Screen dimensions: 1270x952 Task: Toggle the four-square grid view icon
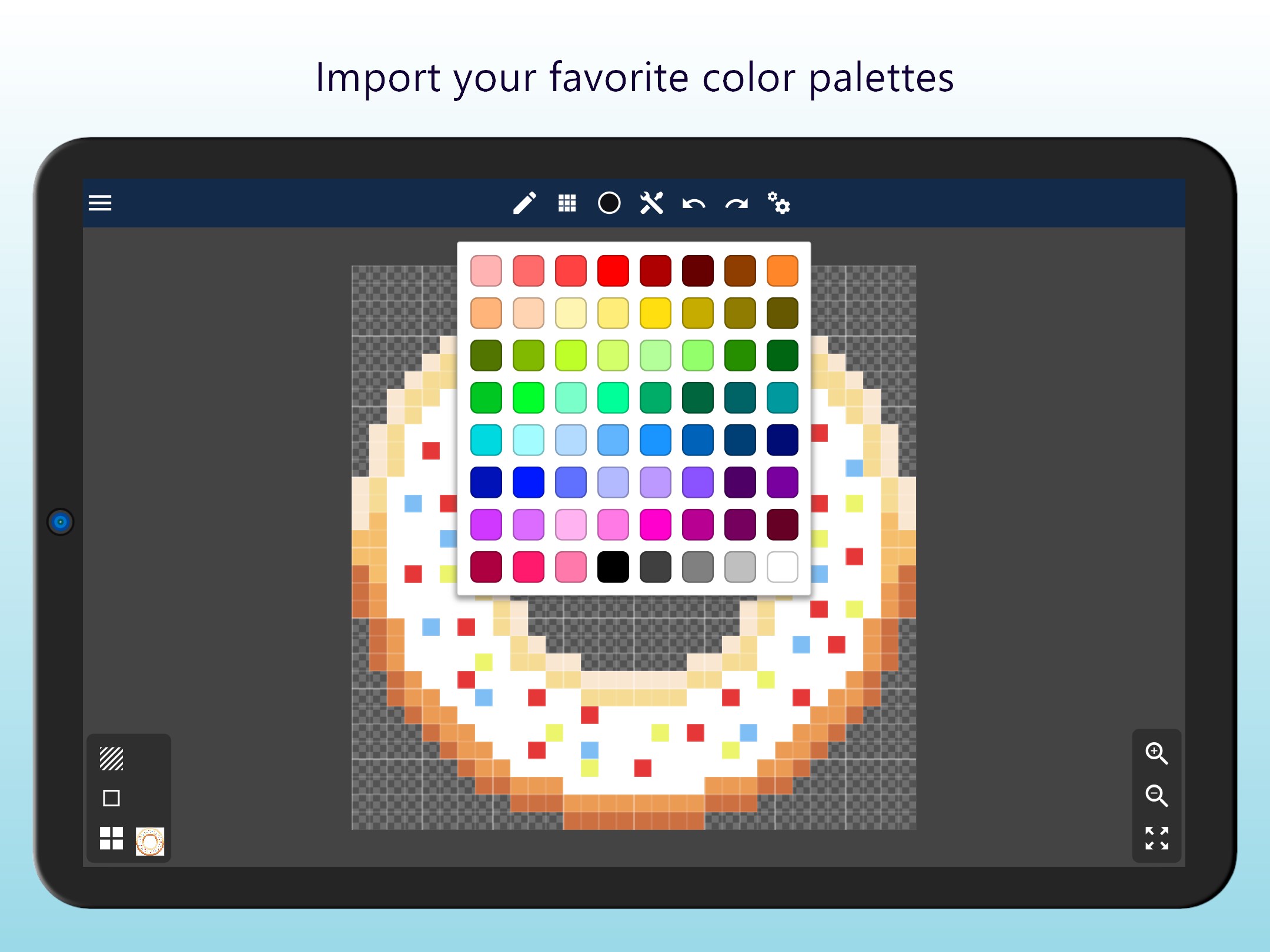pos(111,838)
